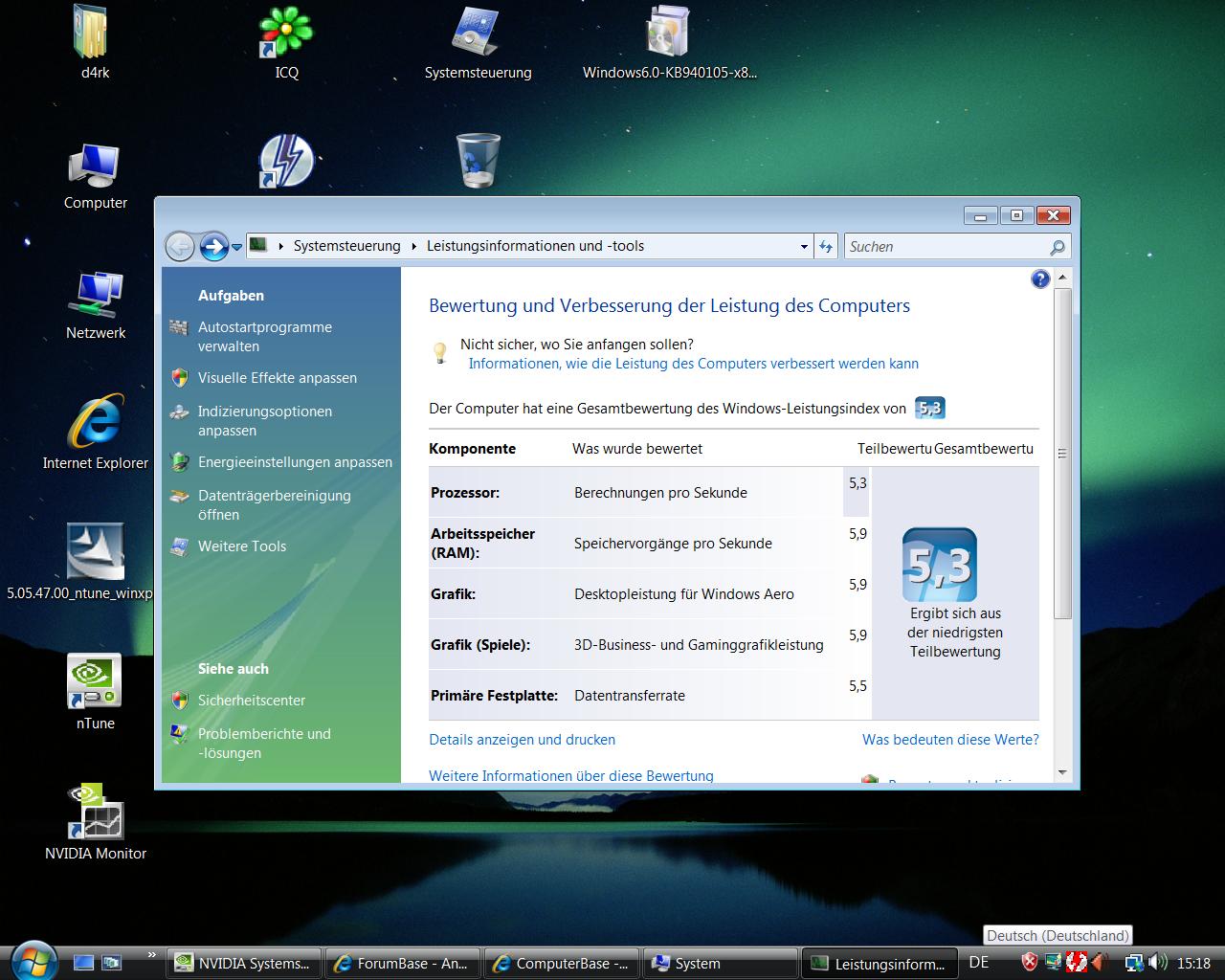Expand breadcrumb arrow after Systemsteuerung
1225x980 pixels.
[414, 246]
